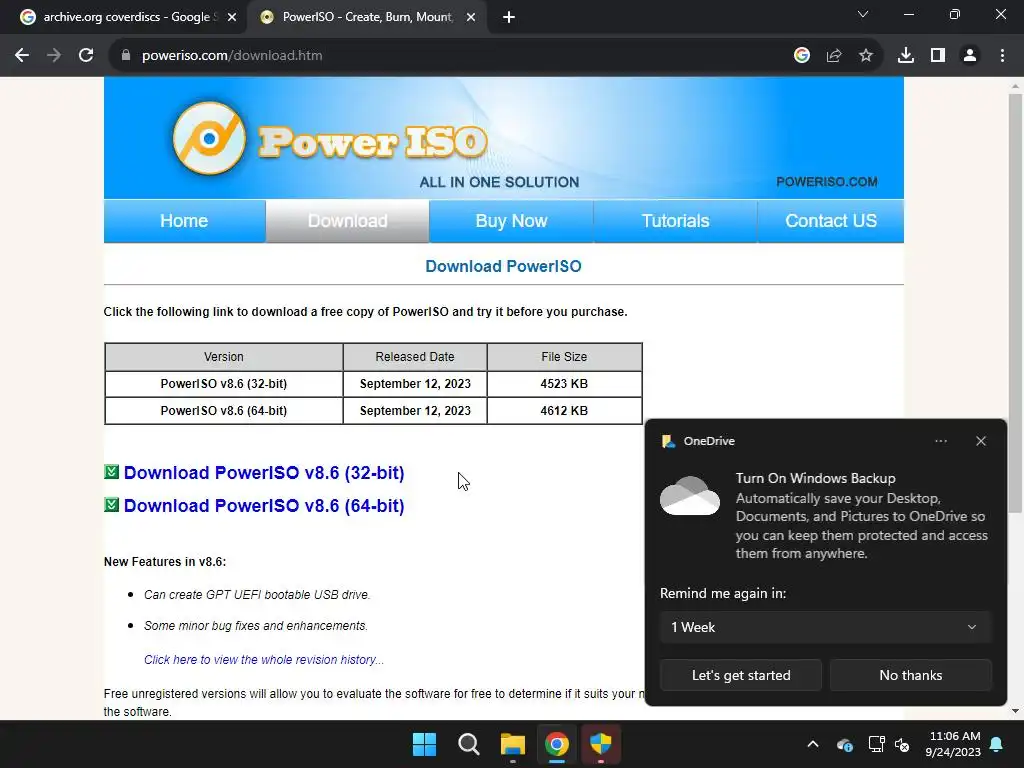The image size is (1024, 768).
Task: Select the PowerISO browser tab
Action: point(367,17)
